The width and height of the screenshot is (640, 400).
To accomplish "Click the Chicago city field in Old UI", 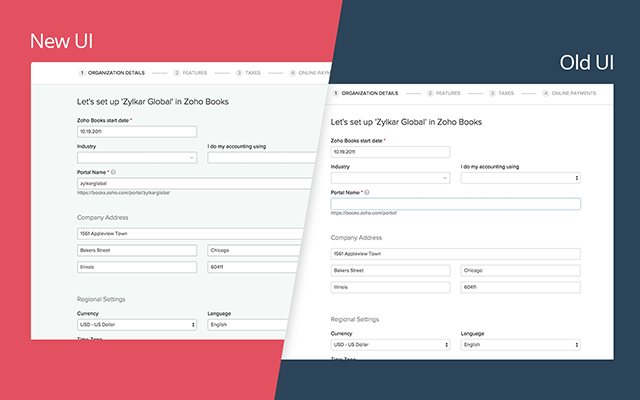I will [521, 270].
